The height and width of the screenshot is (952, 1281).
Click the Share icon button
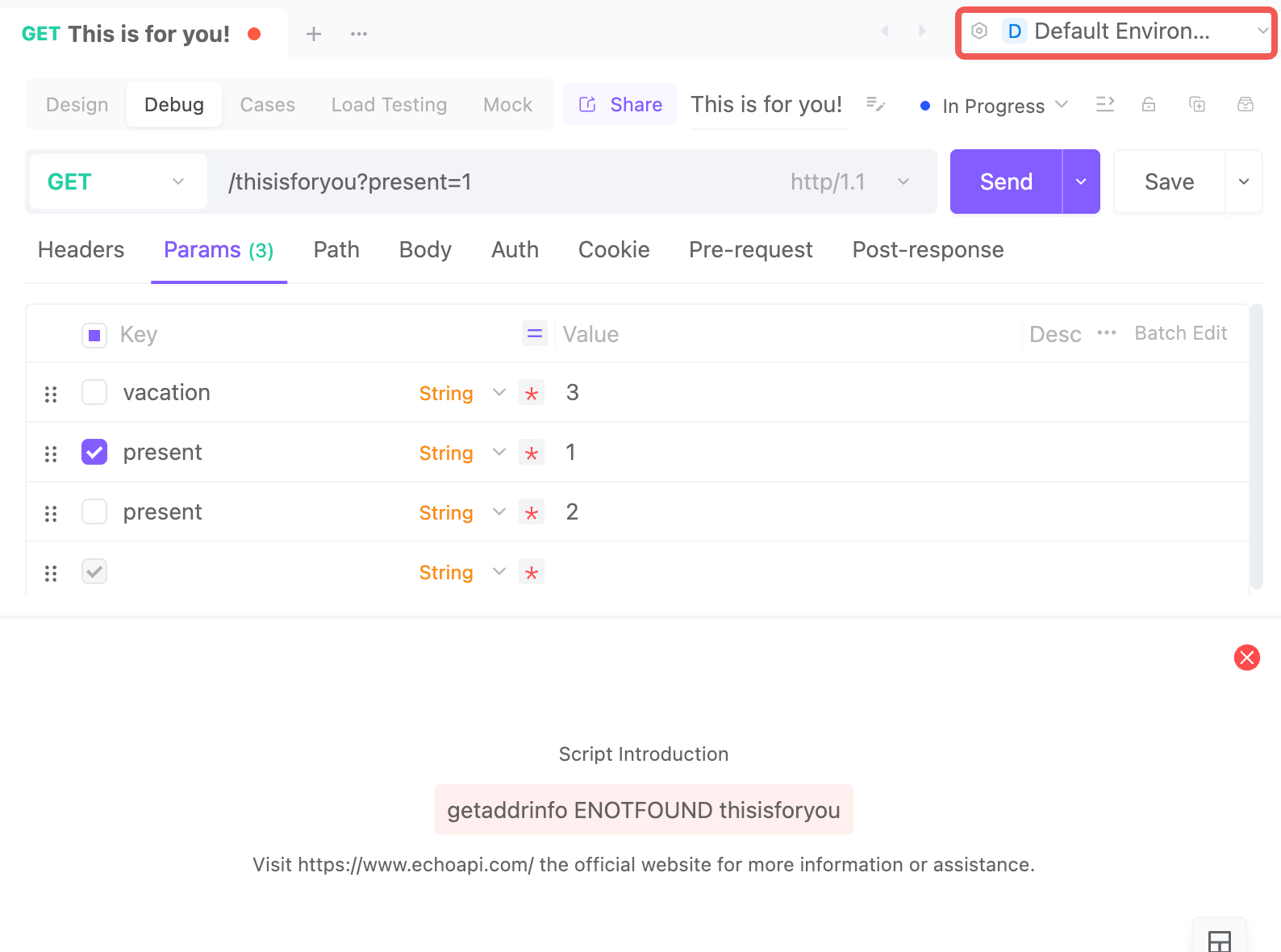620,104
